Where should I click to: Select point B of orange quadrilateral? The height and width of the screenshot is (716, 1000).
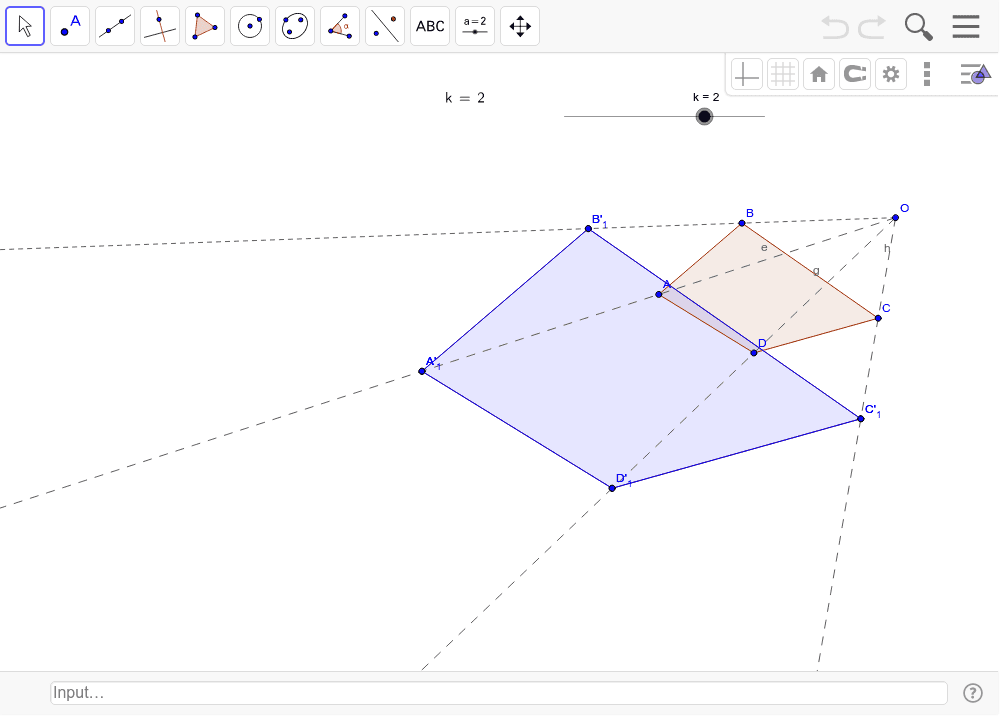(742, 223)
